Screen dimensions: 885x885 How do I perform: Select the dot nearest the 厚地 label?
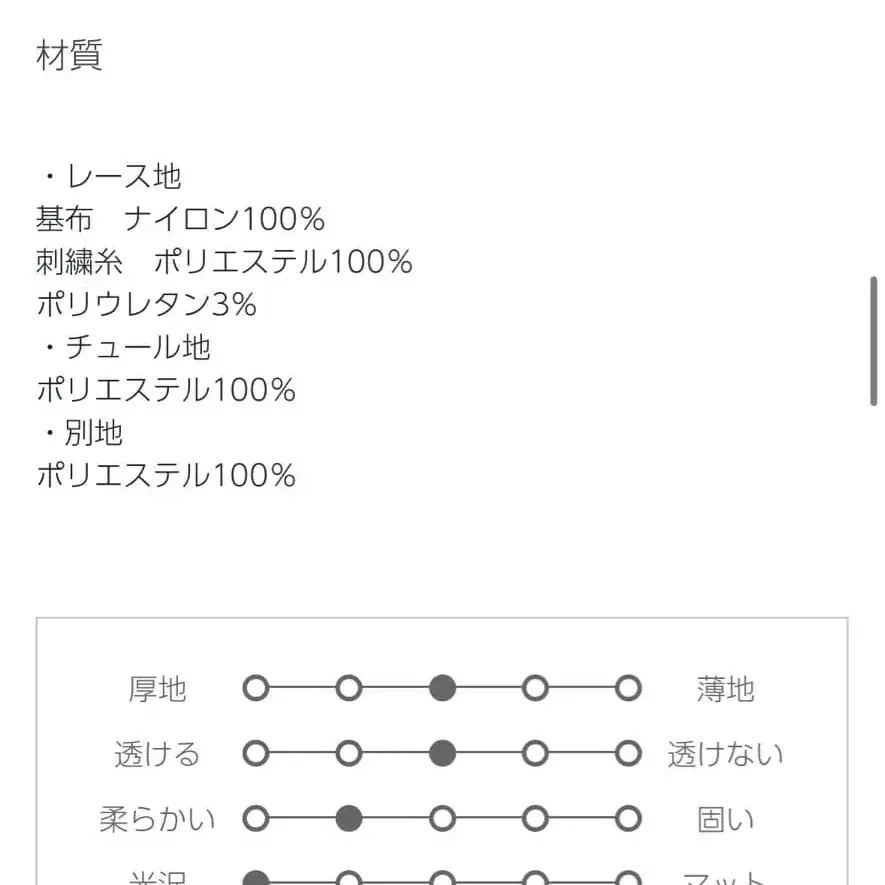(256, 688)
